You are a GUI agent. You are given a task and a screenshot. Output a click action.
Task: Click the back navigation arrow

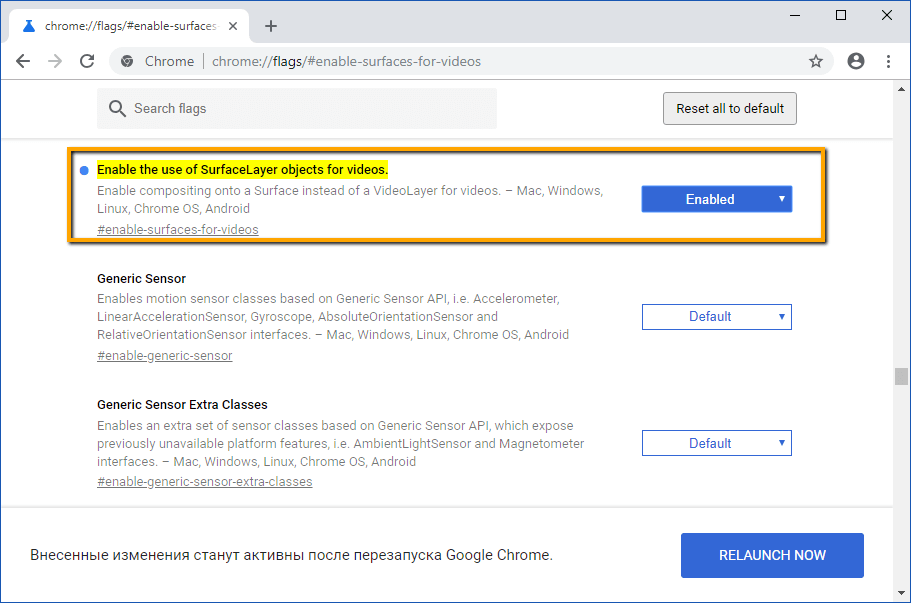tap(23, 61)
